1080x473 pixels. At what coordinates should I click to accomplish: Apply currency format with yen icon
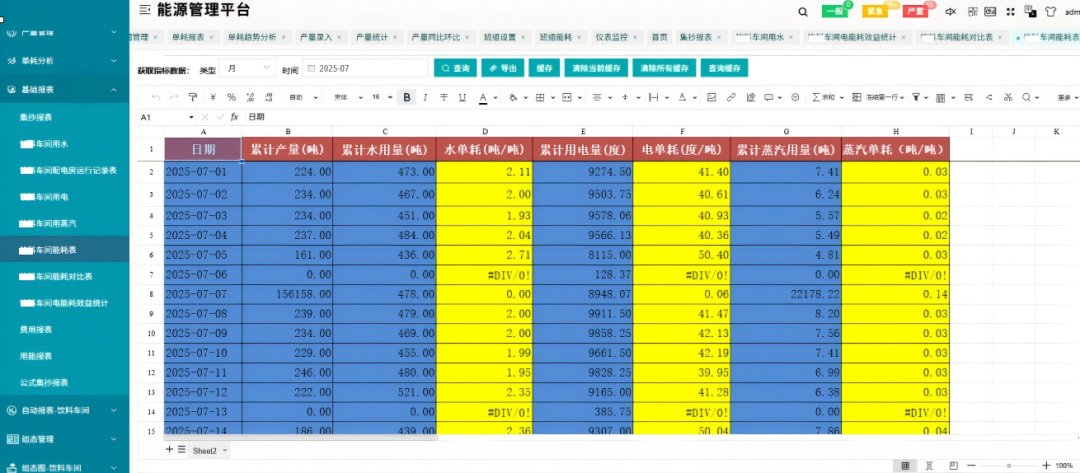213,98
